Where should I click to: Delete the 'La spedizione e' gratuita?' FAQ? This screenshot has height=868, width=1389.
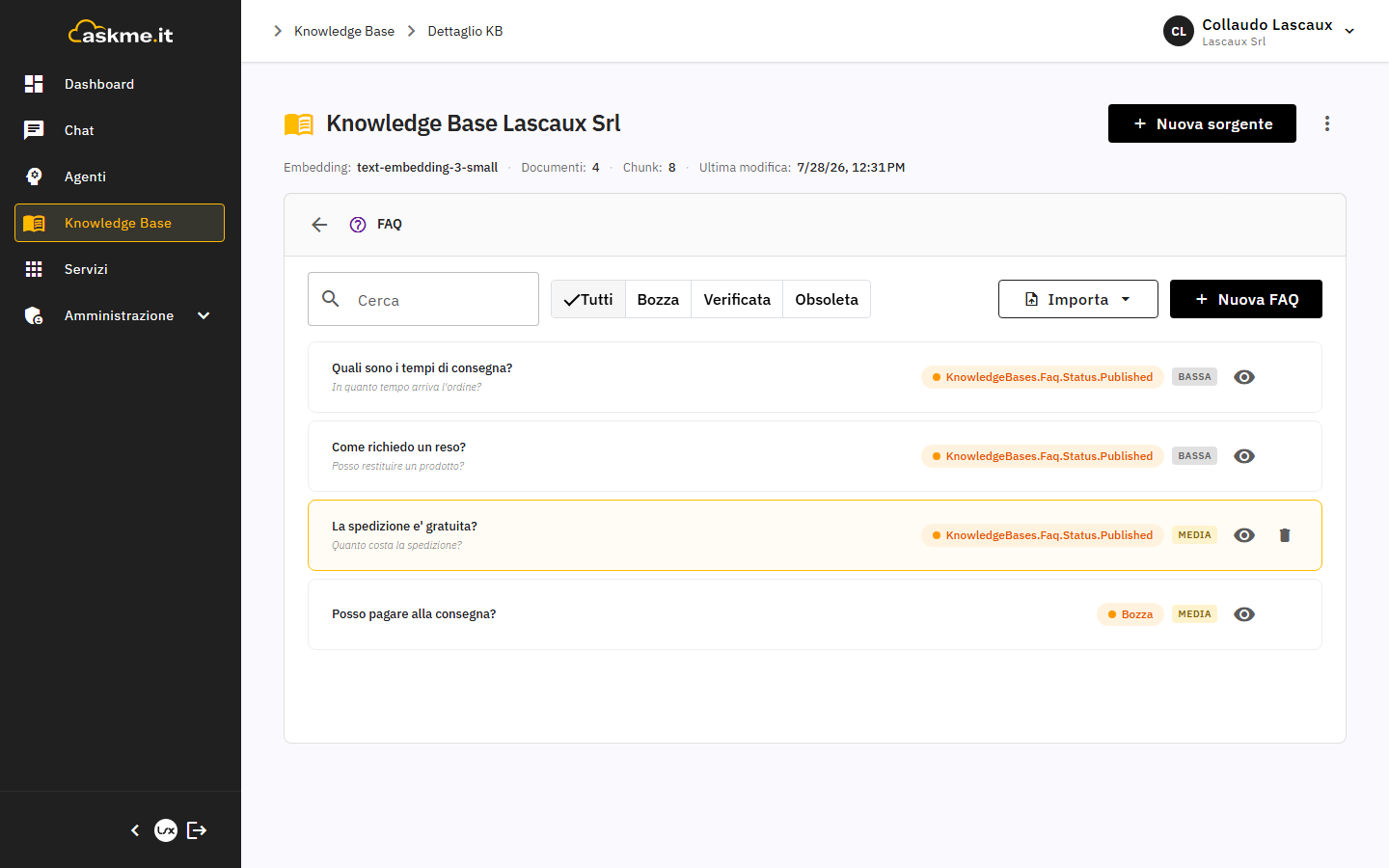(1285, 535)
